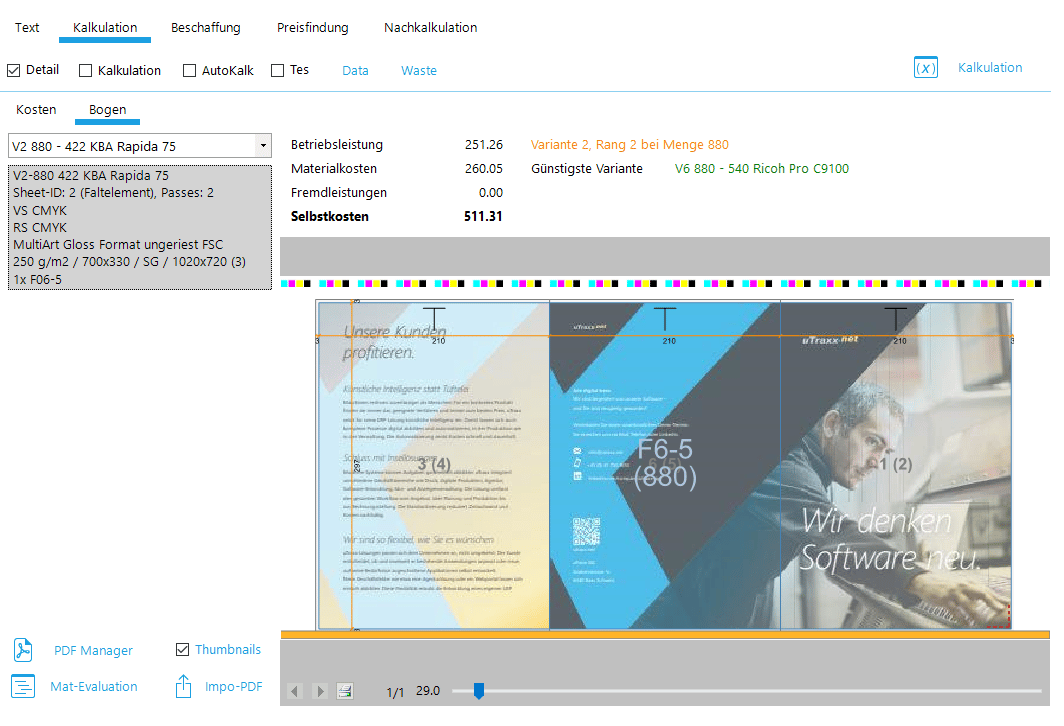The width and height of the screenshot is (1064, 726).
Task: Enable the Tes checkbox
Action: coord(278,71)
